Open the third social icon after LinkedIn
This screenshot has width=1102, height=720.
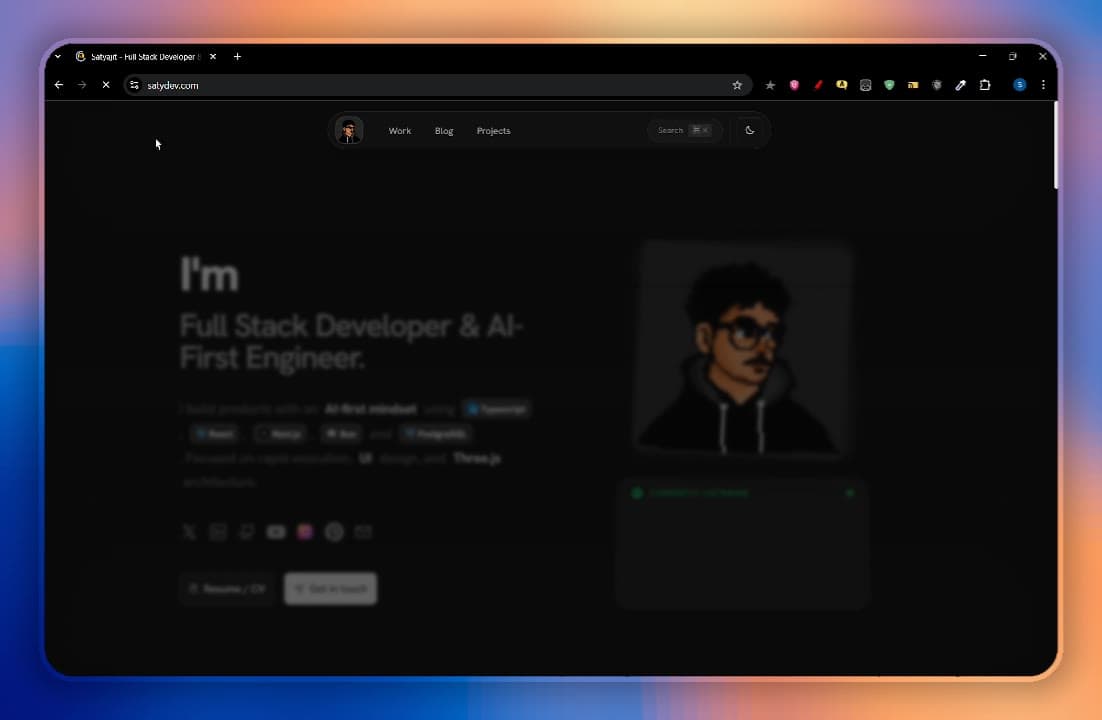pos(247,532)
